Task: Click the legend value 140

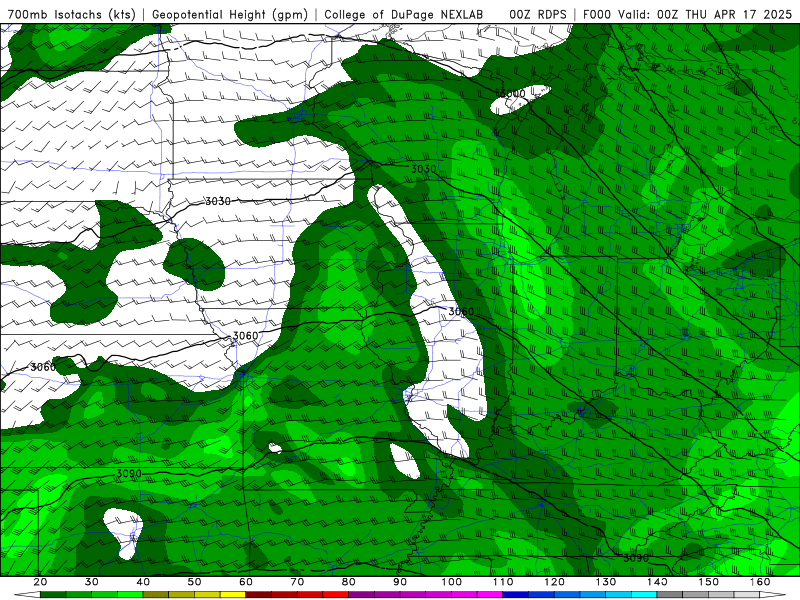Action: click(x=658, y=582)
